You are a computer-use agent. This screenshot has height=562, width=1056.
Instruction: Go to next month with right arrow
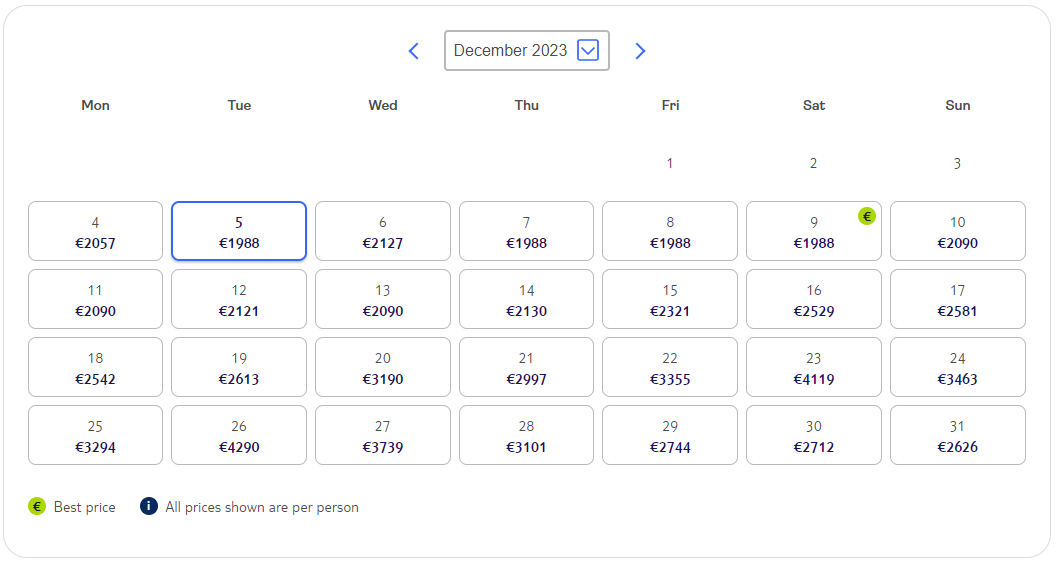click(640, 51)
